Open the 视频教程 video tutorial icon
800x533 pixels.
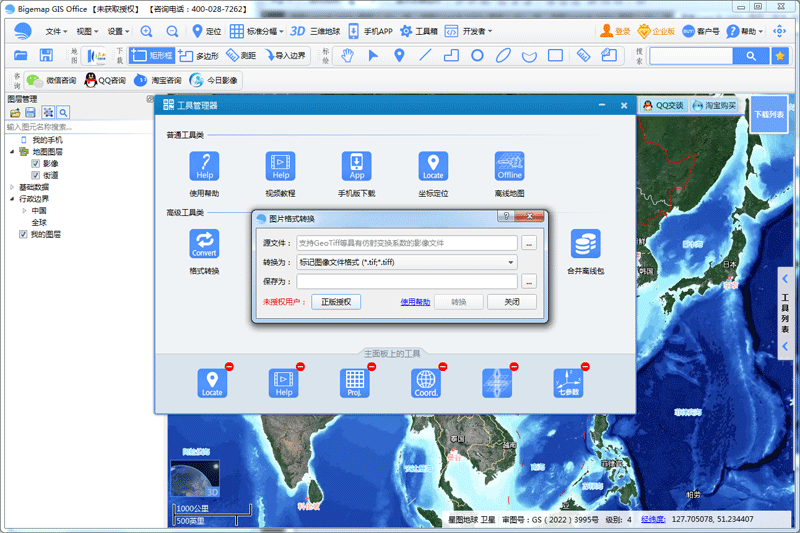(x=280, y=166)
